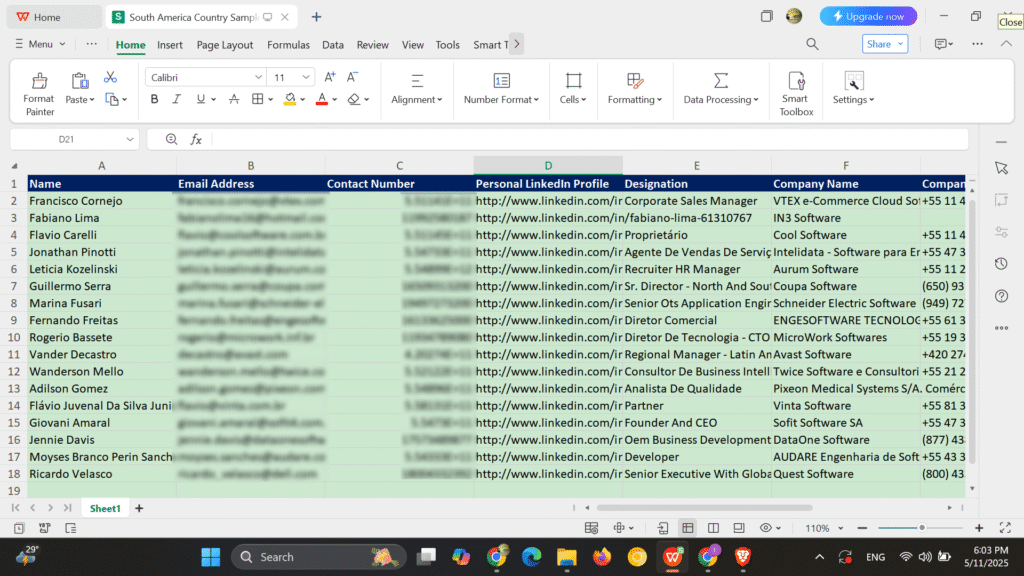Open the zoom level 110% dropdown
Image resolution: width=1024 pixels, height=576 pixels.
point(840,528)
